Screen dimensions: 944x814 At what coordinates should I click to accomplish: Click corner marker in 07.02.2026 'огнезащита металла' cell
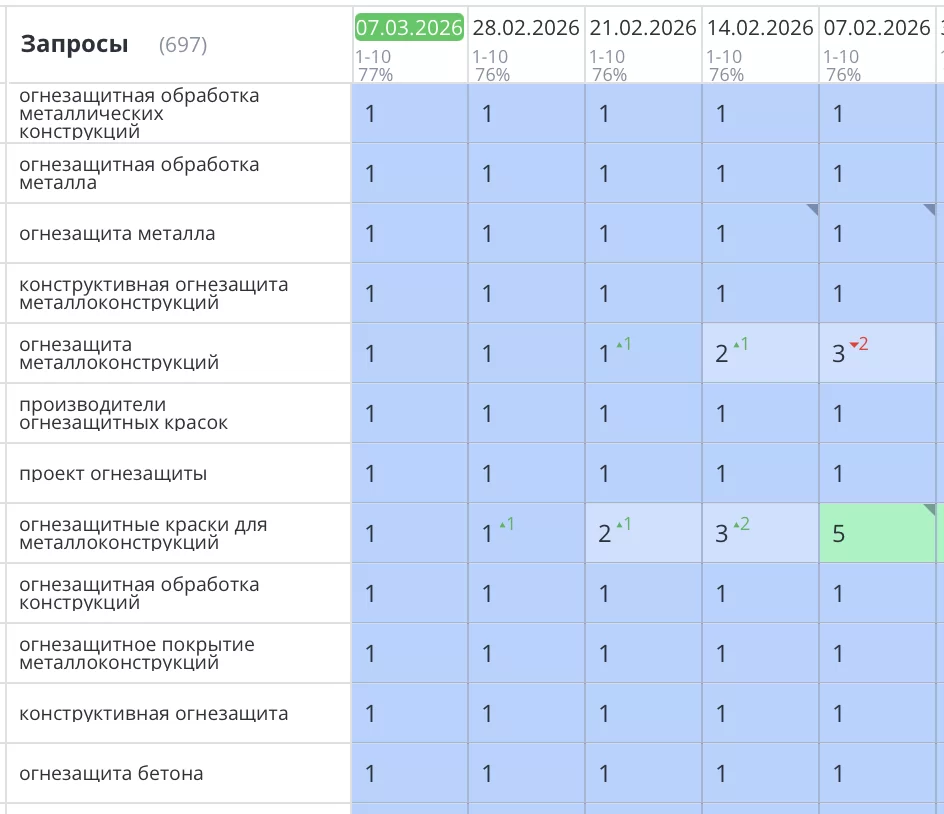point(929,209)
